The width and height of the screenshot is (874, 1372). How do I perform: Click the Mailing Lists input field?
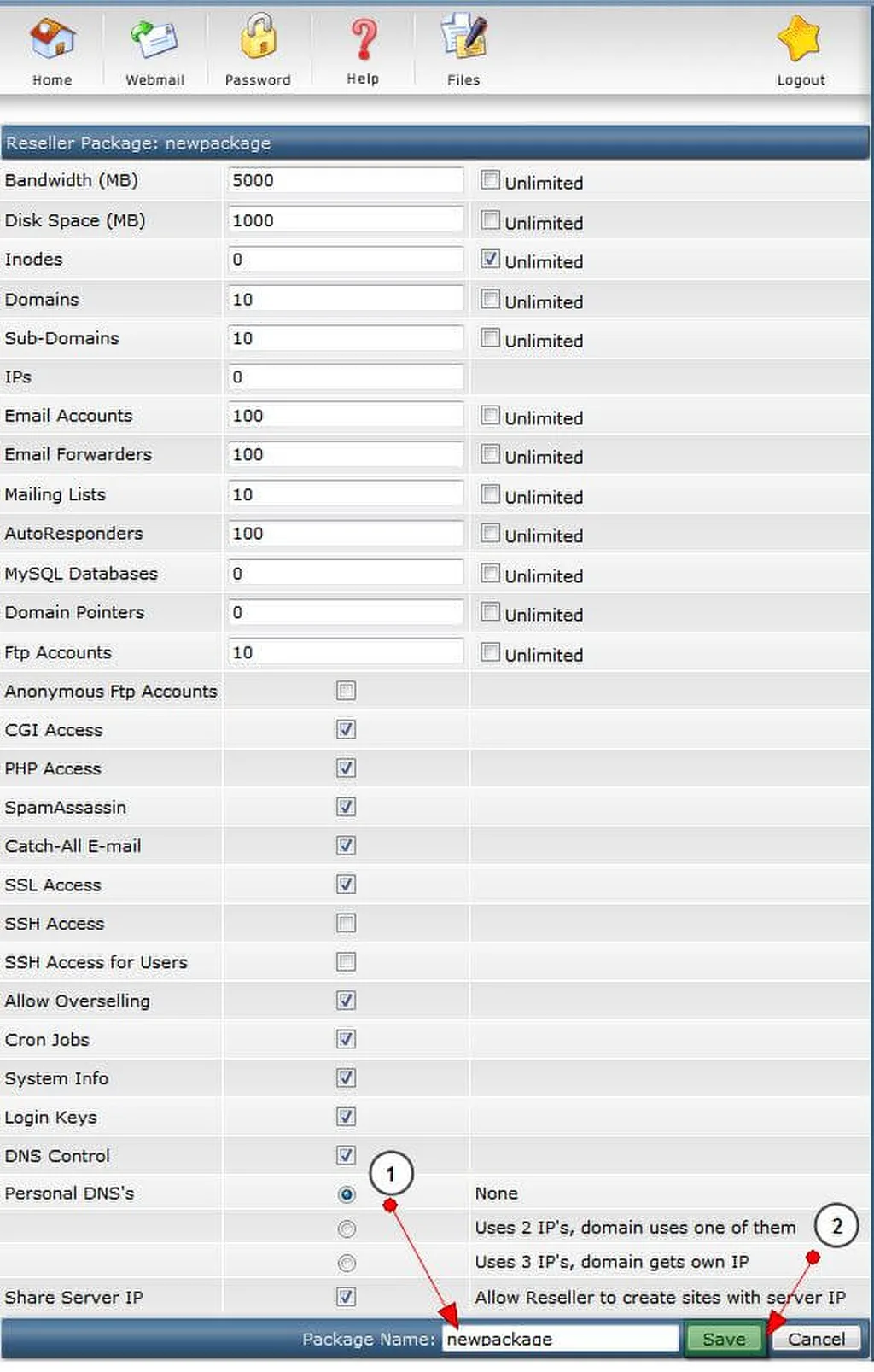coord(346,494)
